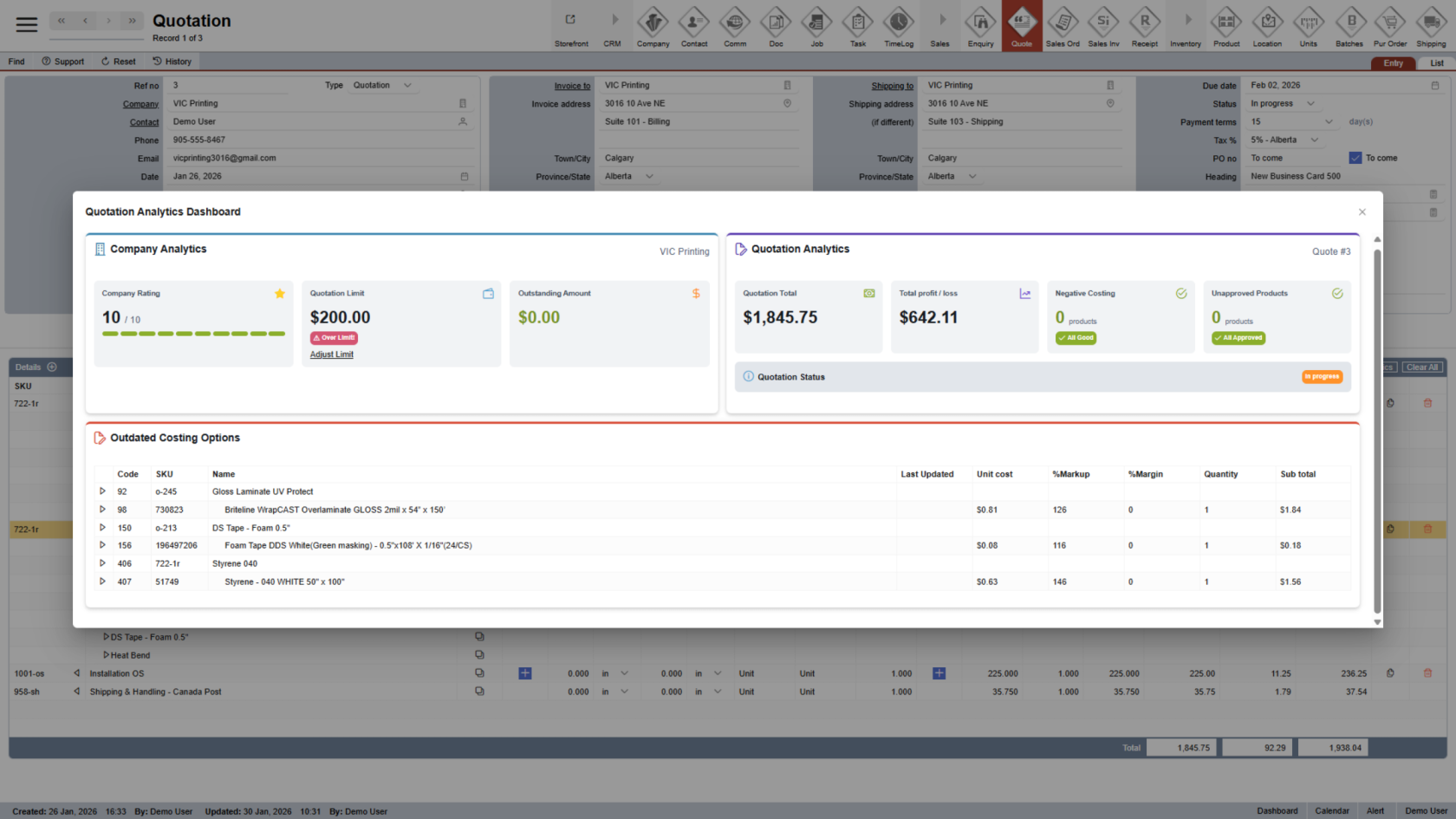Viewport: 1456px width, 819px height.
Task: Open the Contact module icon
Action: pos(693,23)
